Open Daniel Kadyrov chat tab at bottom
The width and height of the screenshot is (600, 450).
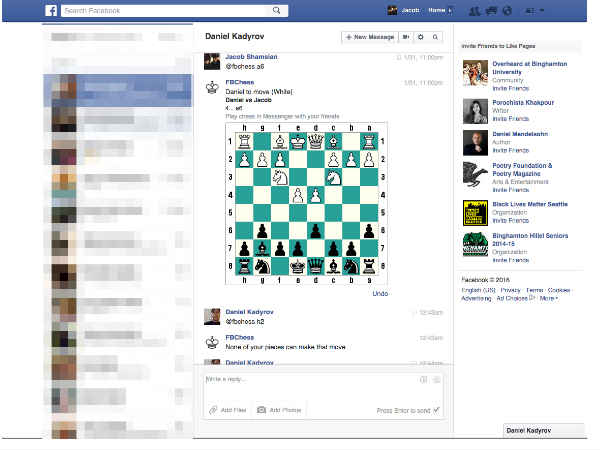pos(544,430)
